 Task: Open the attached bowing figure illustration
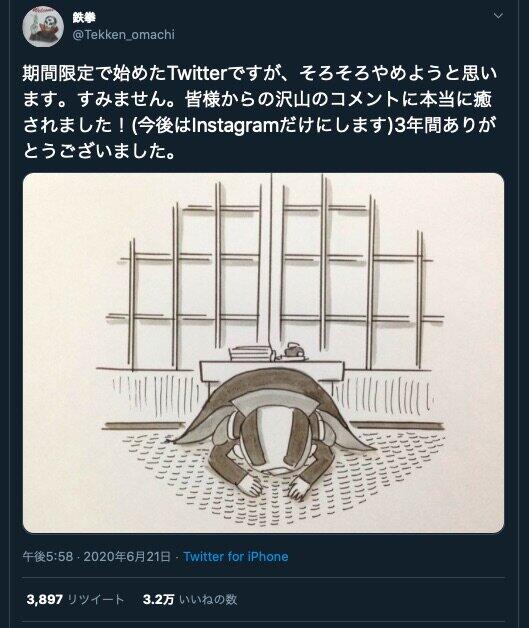(x=263, y=353)
